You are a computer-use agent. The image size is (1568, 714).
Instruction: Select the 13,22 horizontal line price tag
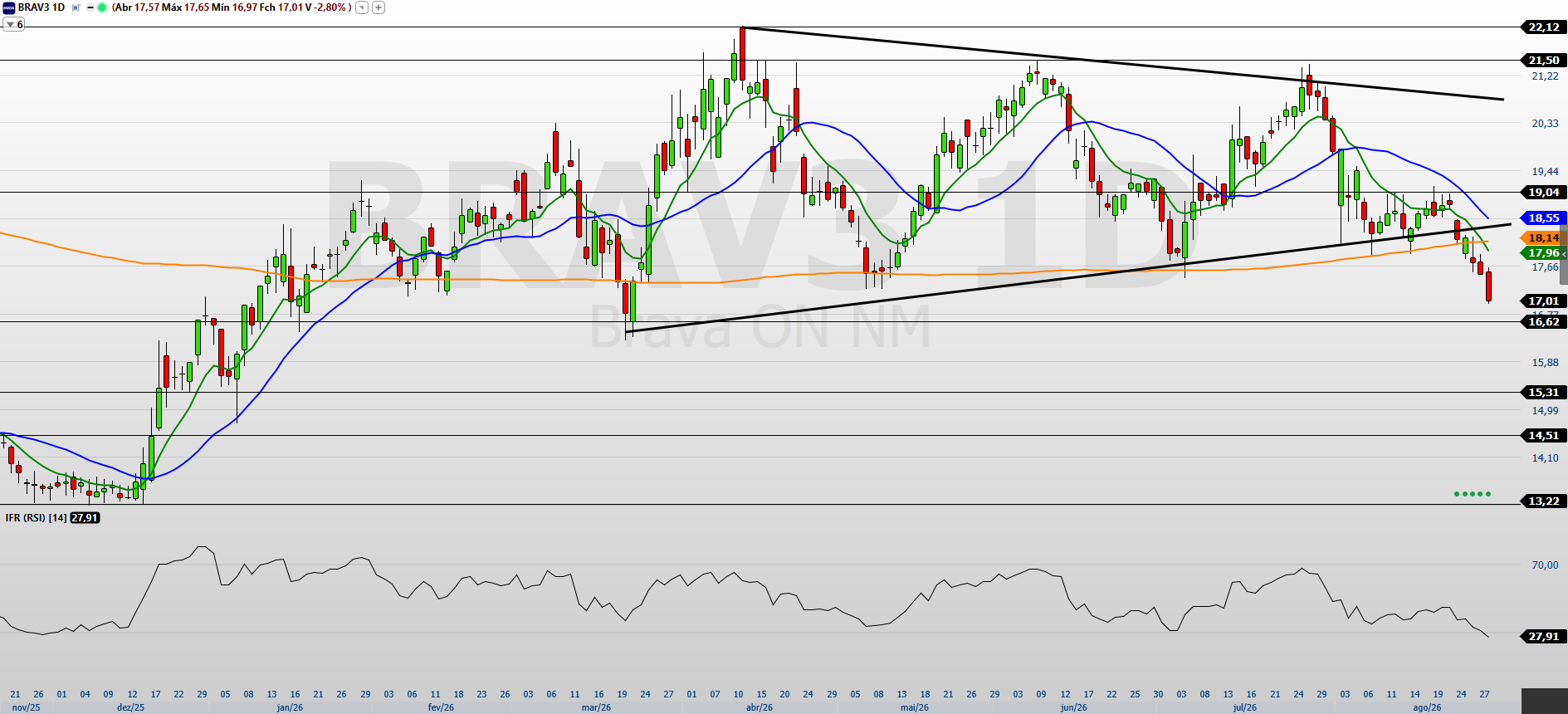click(x=1543, y=501)
